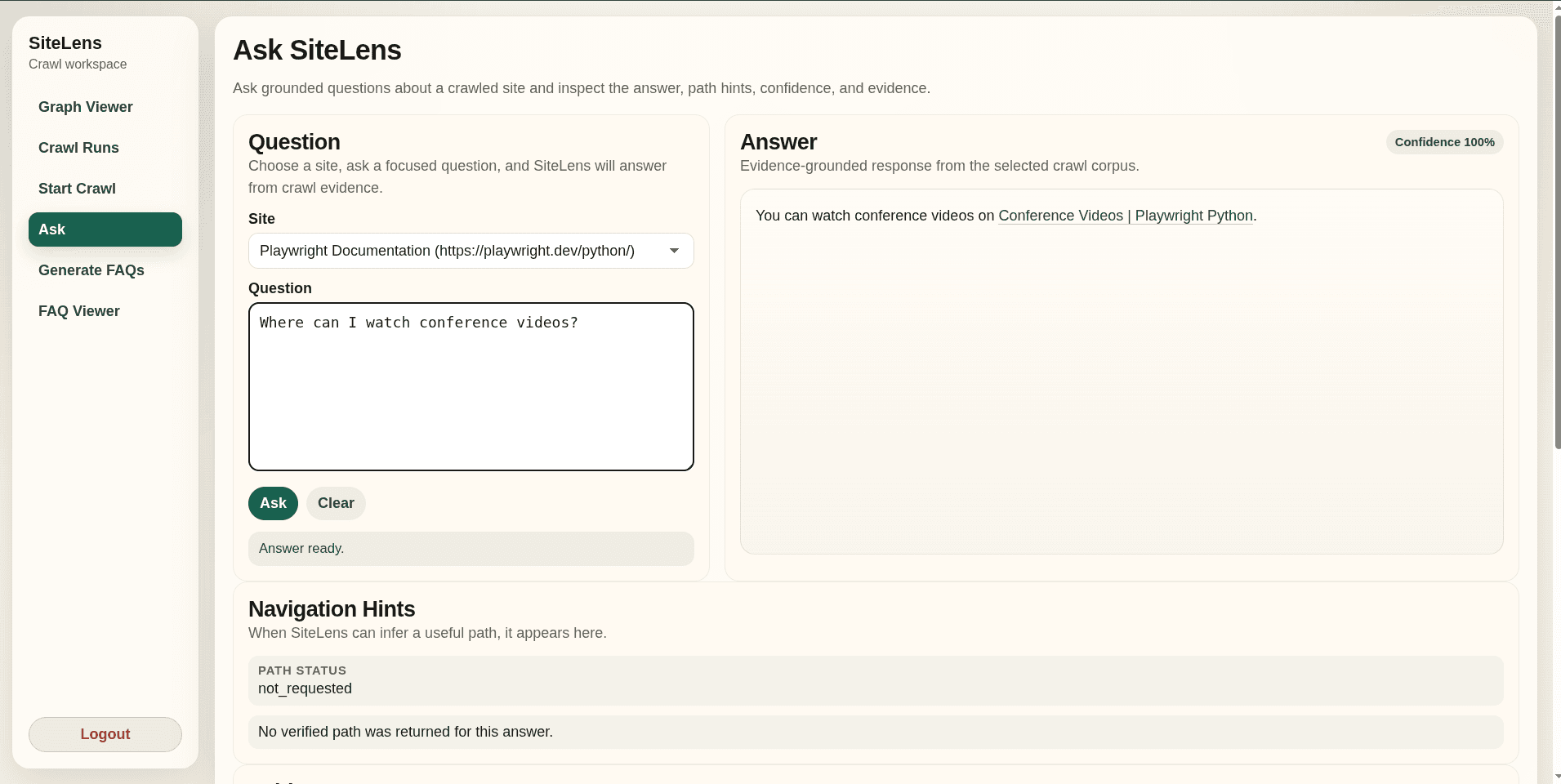Click the 'No verified path was returned' message
Image resolution: width=1561 pixels, height=784 pixels.
(x=876, y=732)
